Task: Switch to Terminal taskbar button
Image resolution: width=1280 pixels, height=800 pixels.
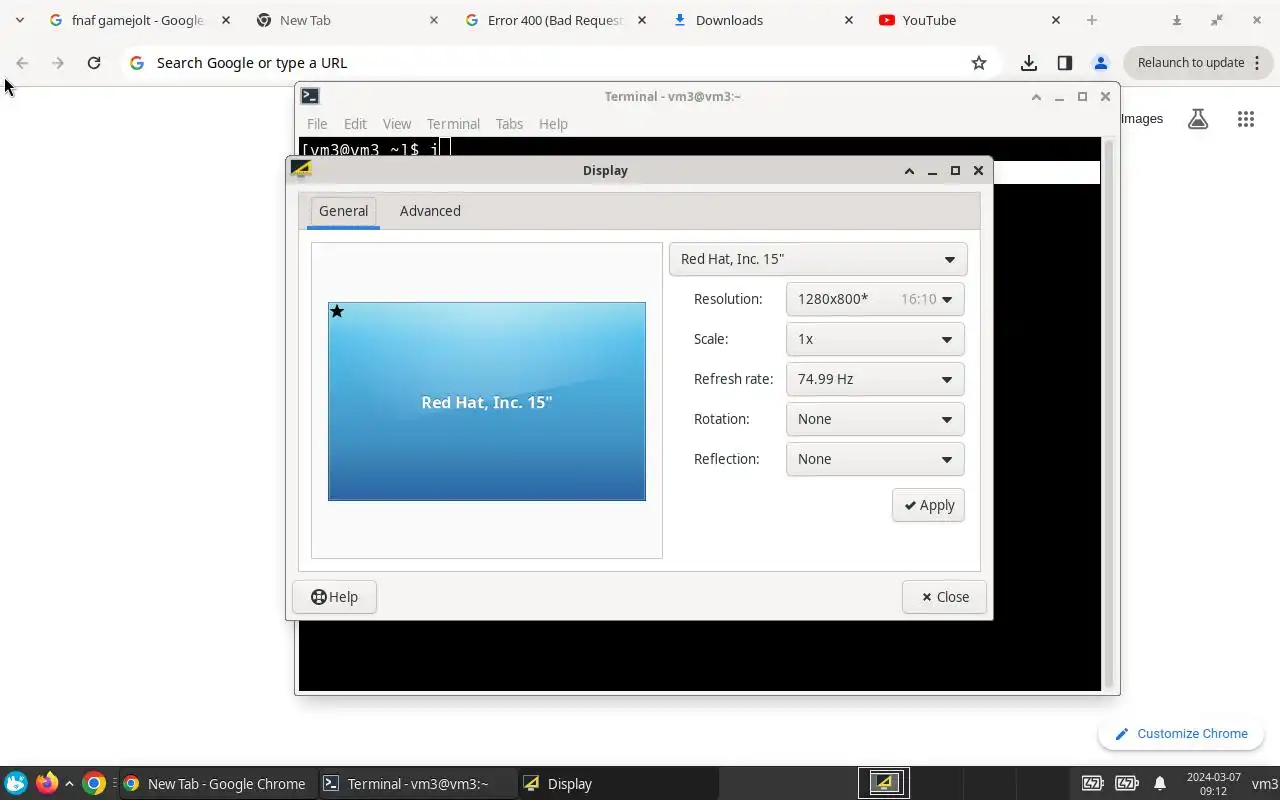Action: coord(419,784)
